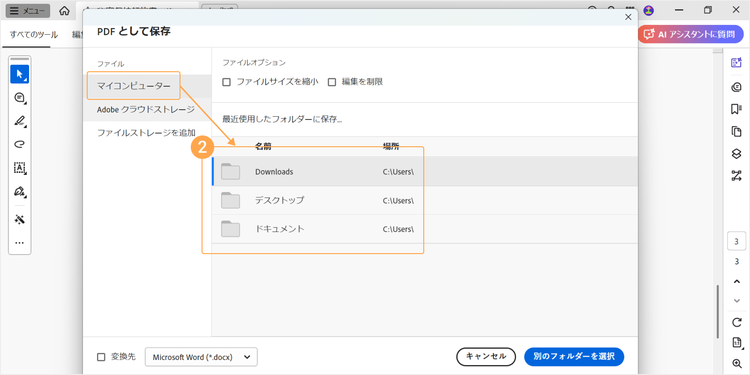Go to previous page up chevron
Viewport: 750px width, 375px height.
coord(737,282)
